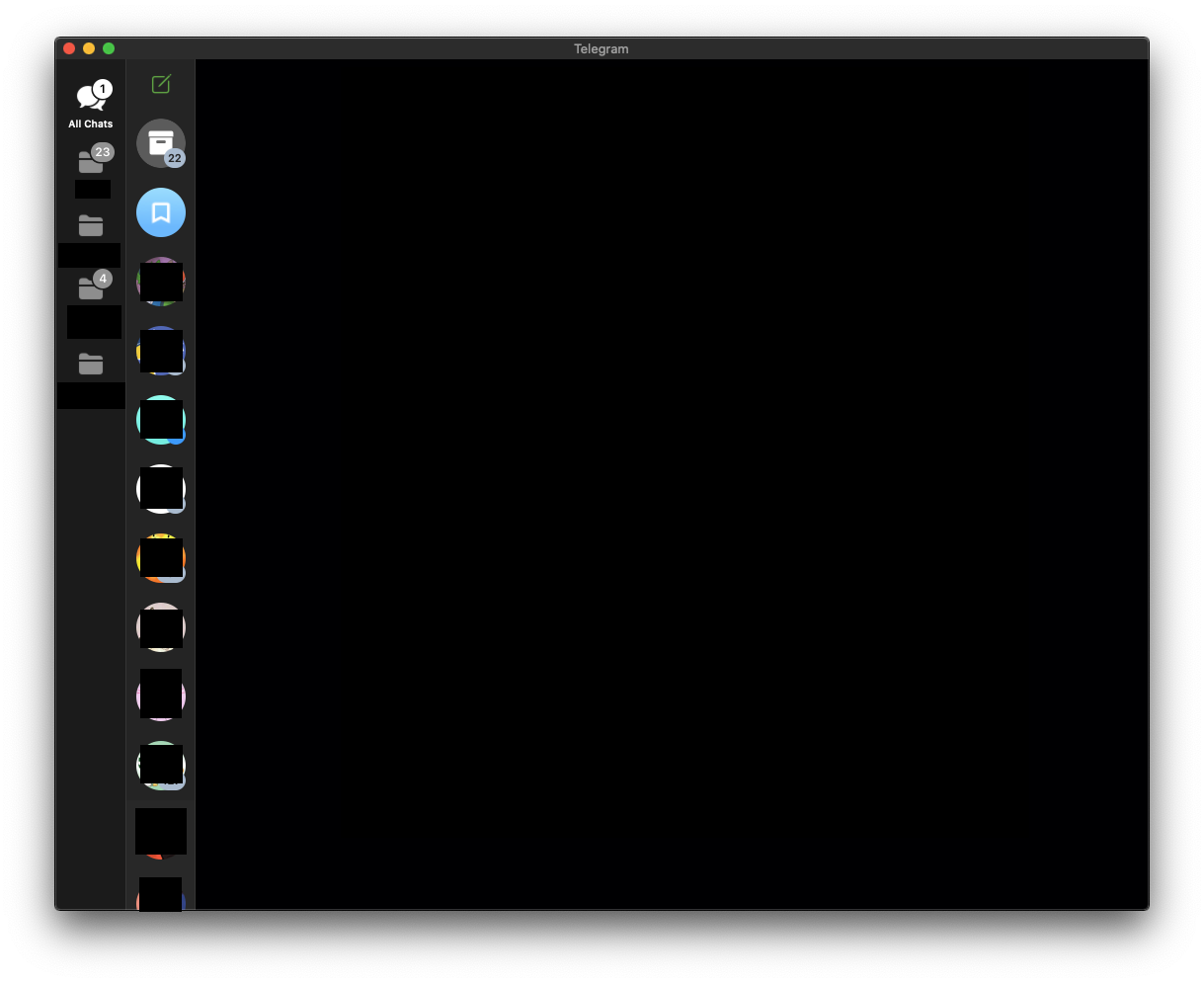Click the green full-screen window button
Viewport: 1204px width, 983px height.
pos(109,48)
